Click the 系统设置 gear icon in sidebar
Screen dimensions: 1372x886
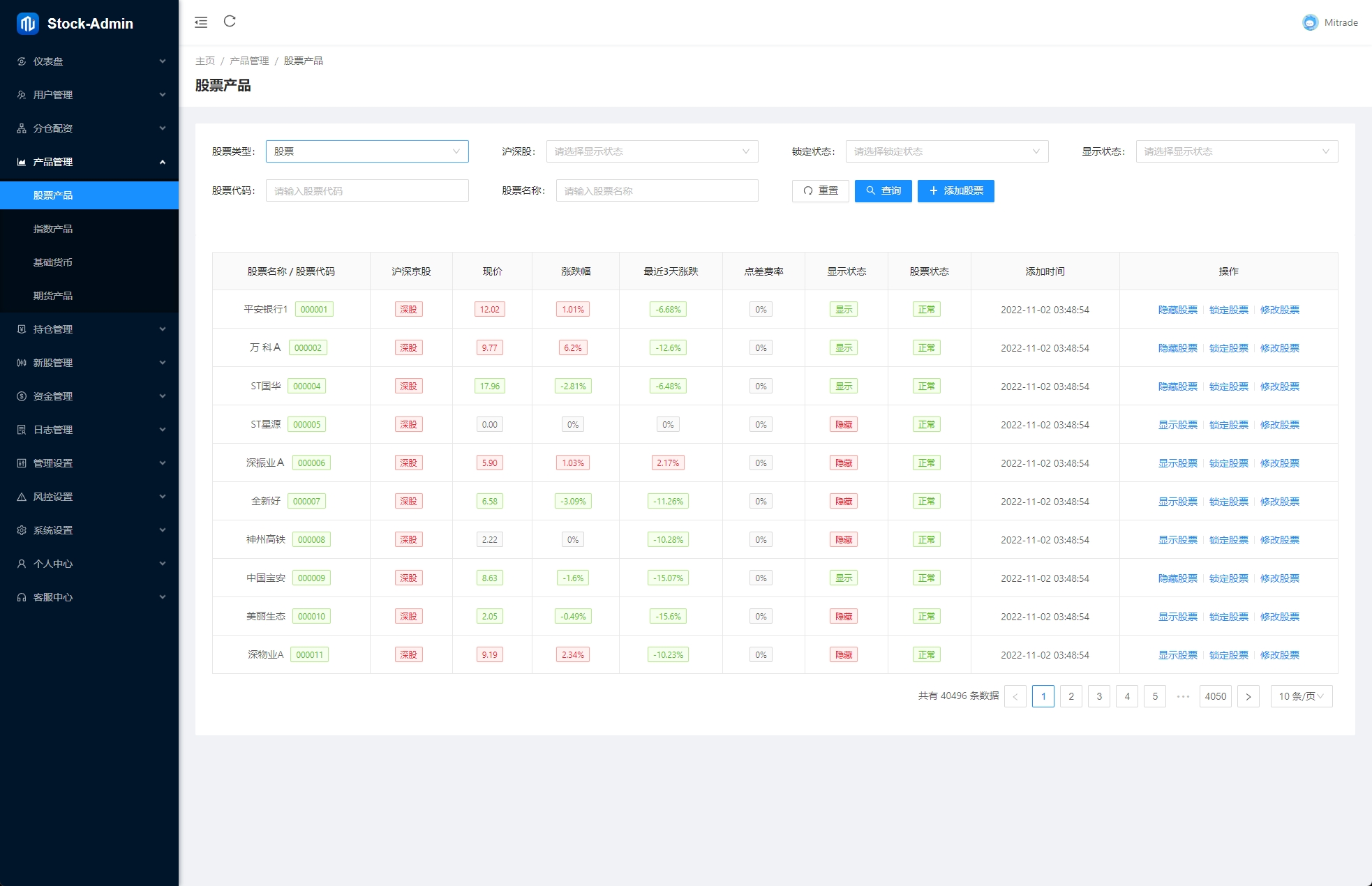point(22,530)
